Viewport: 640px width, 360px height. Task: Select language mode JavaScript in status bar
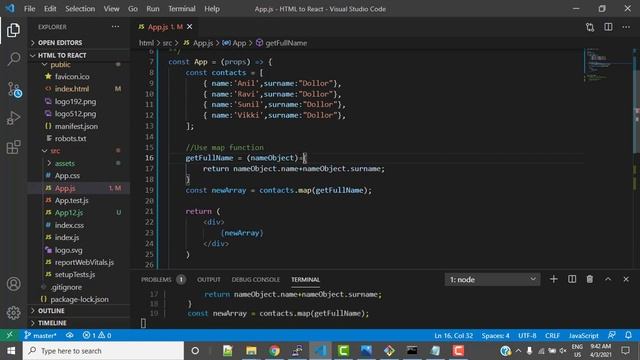(584, 336)
